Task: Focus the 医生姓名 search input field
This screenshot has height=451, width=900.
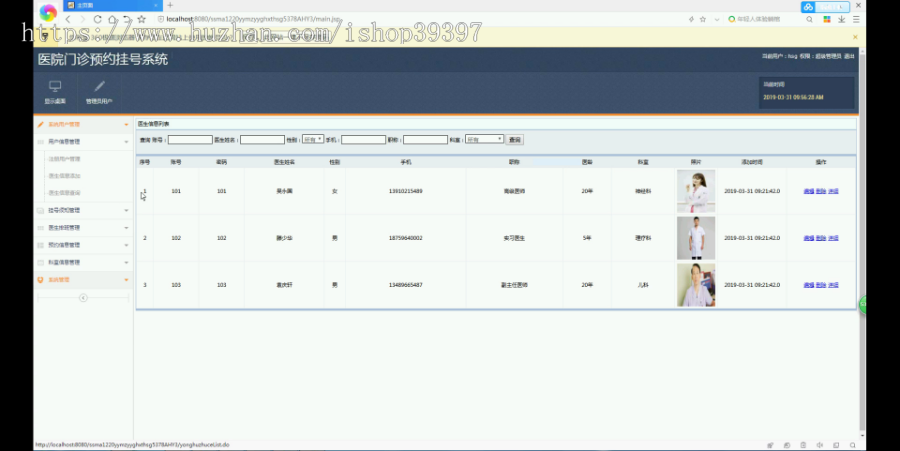Action: click(262, 139)
